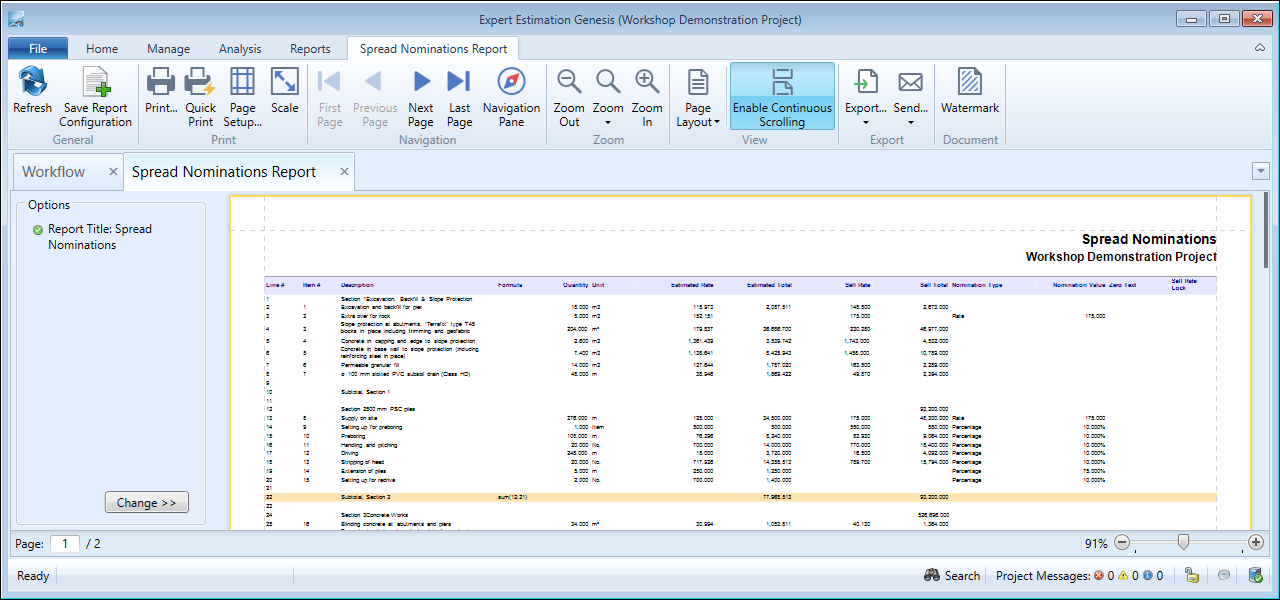
Task: Click the page number input field
Action: coord(65,544)
